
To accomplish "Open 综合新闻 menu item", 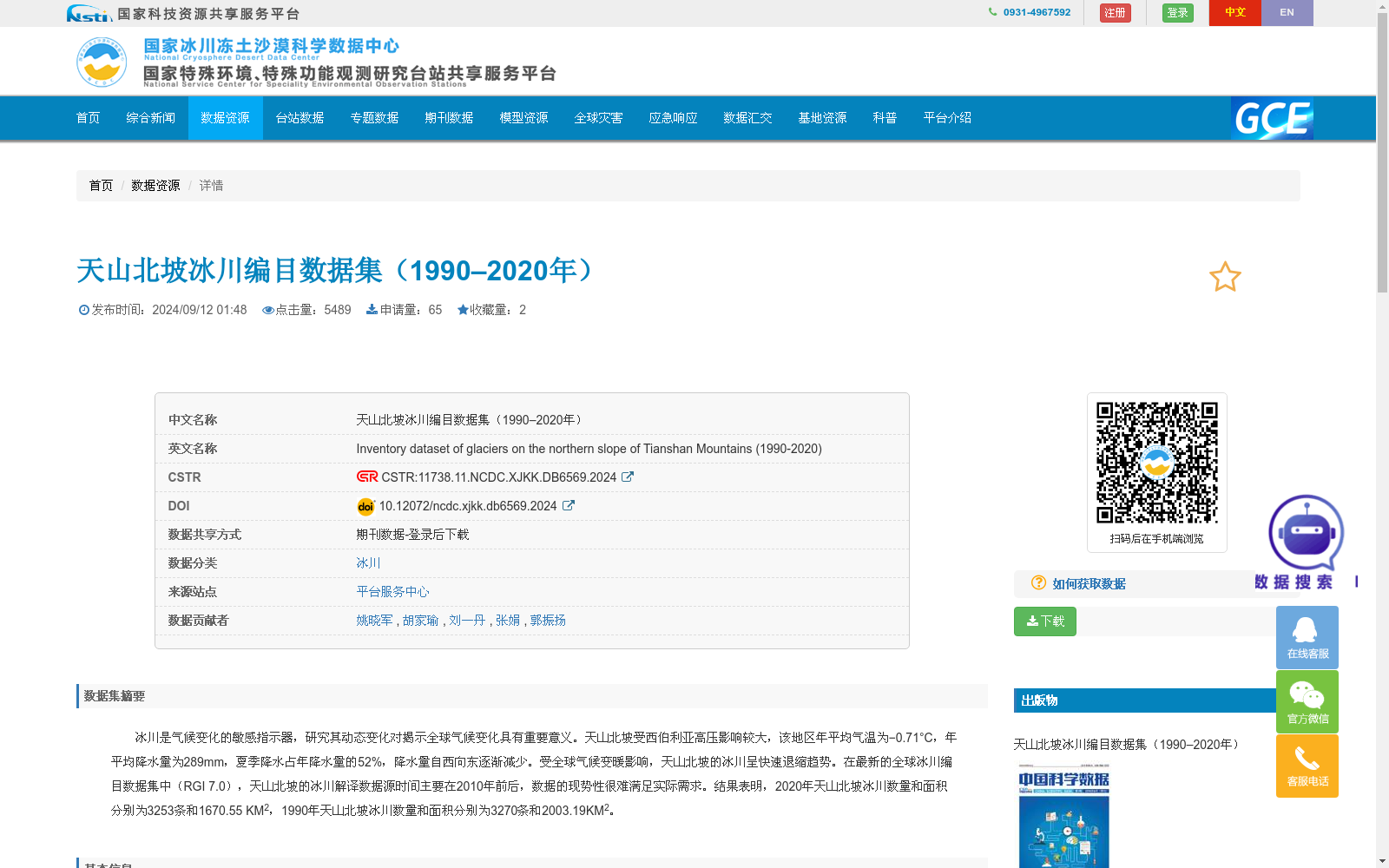I will tap(151, 118).
